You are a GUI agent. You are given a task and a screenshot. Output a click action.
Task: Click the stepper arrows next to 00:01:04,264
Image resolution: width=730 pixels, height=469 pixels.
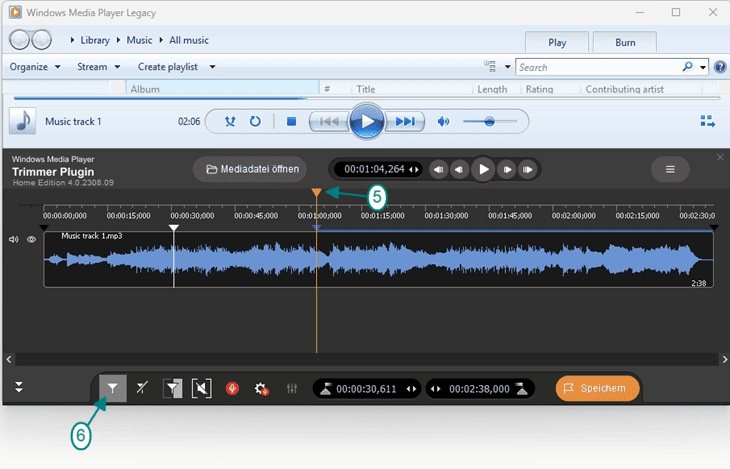[x=413, y=170]
